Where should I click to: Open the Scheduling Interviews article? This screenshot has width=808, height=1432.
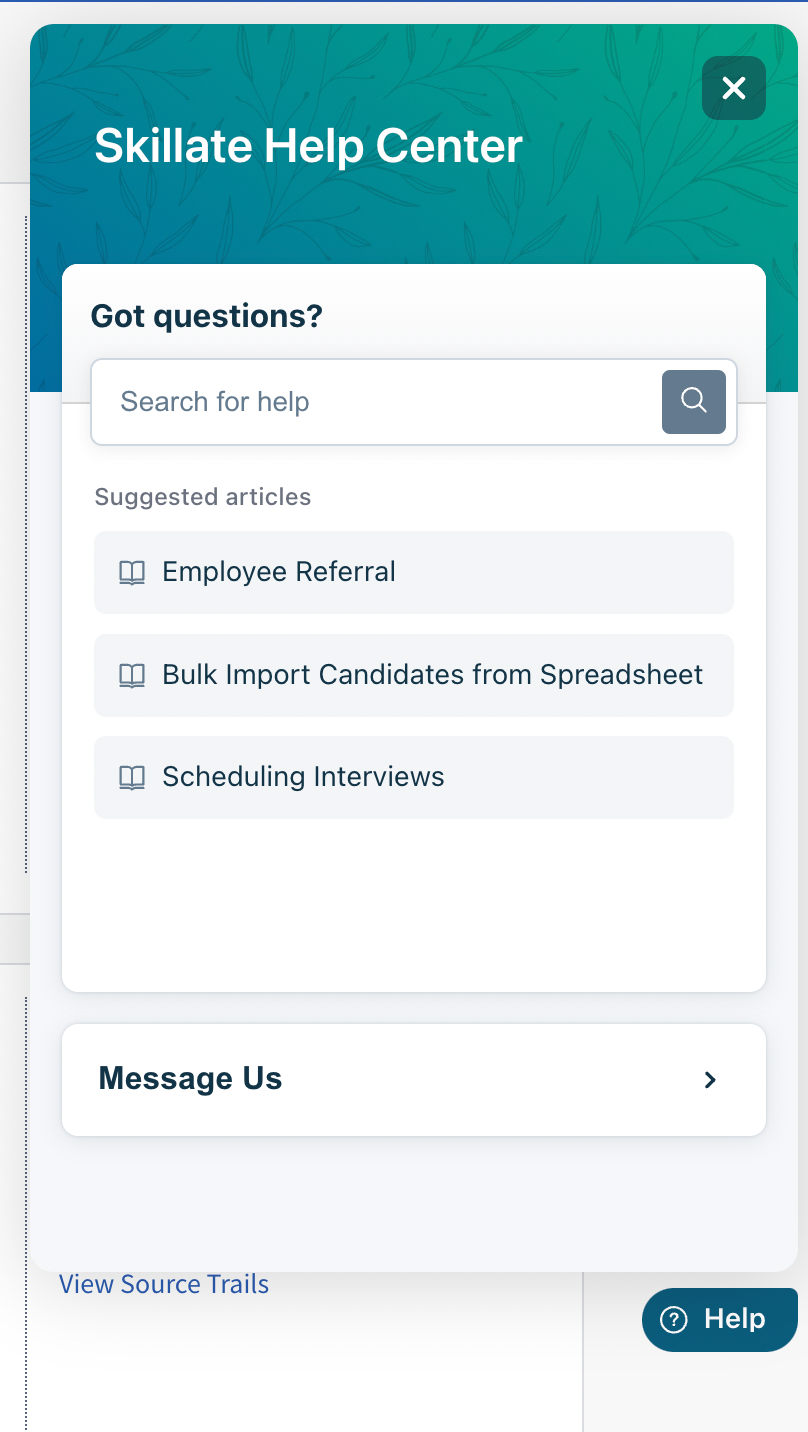(414, 777)
